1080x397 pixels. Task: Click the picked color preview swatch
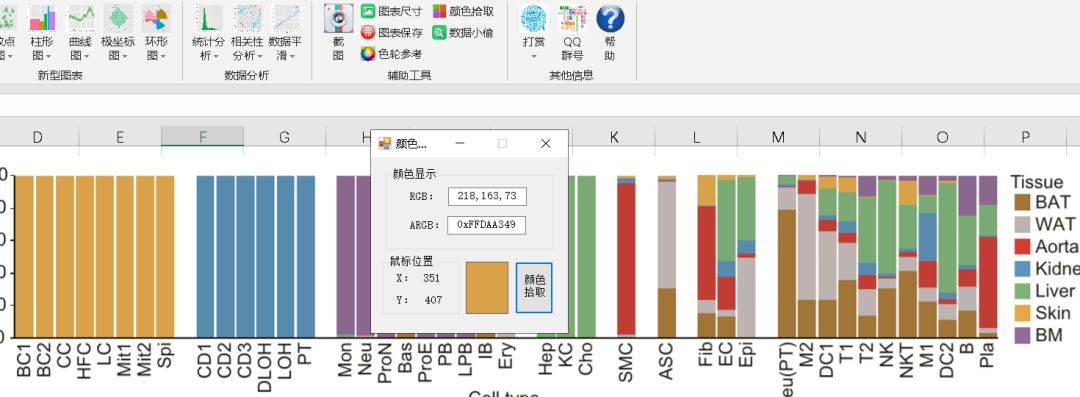[x=487, y=287]
